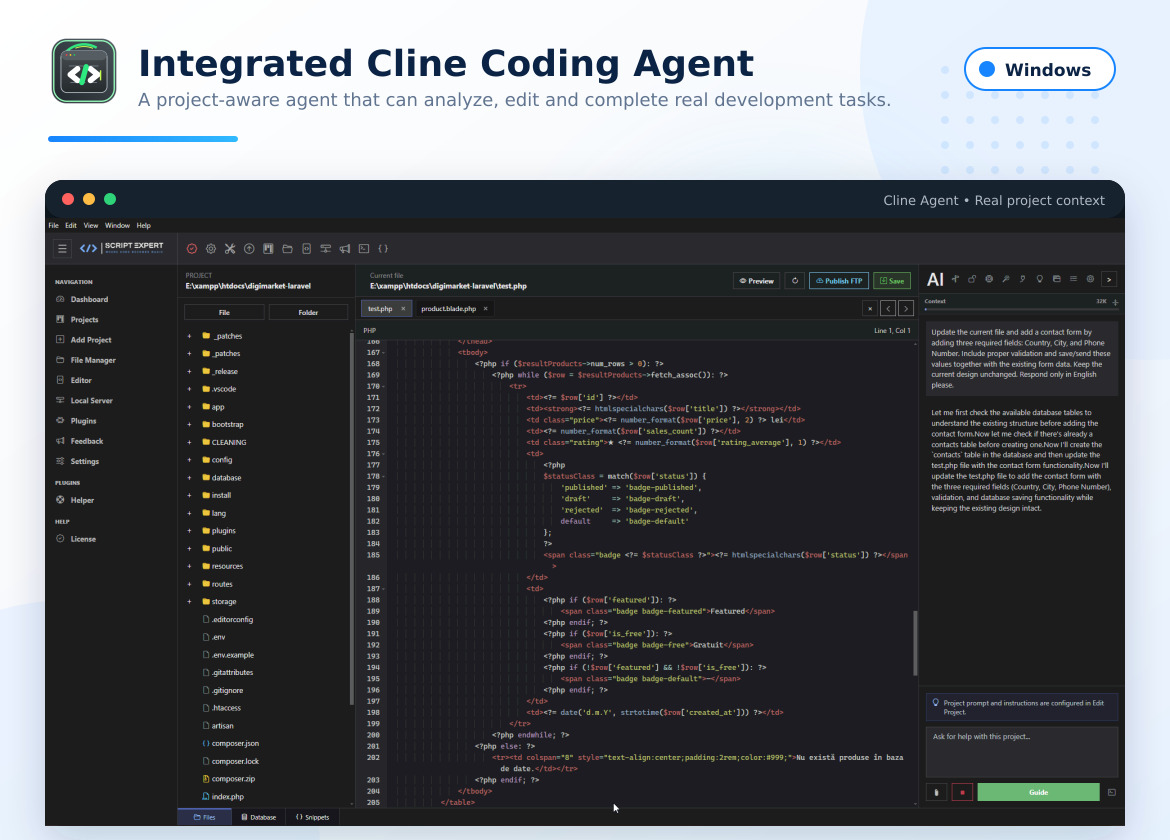Expand the bootstrap folder

[190, 424]
